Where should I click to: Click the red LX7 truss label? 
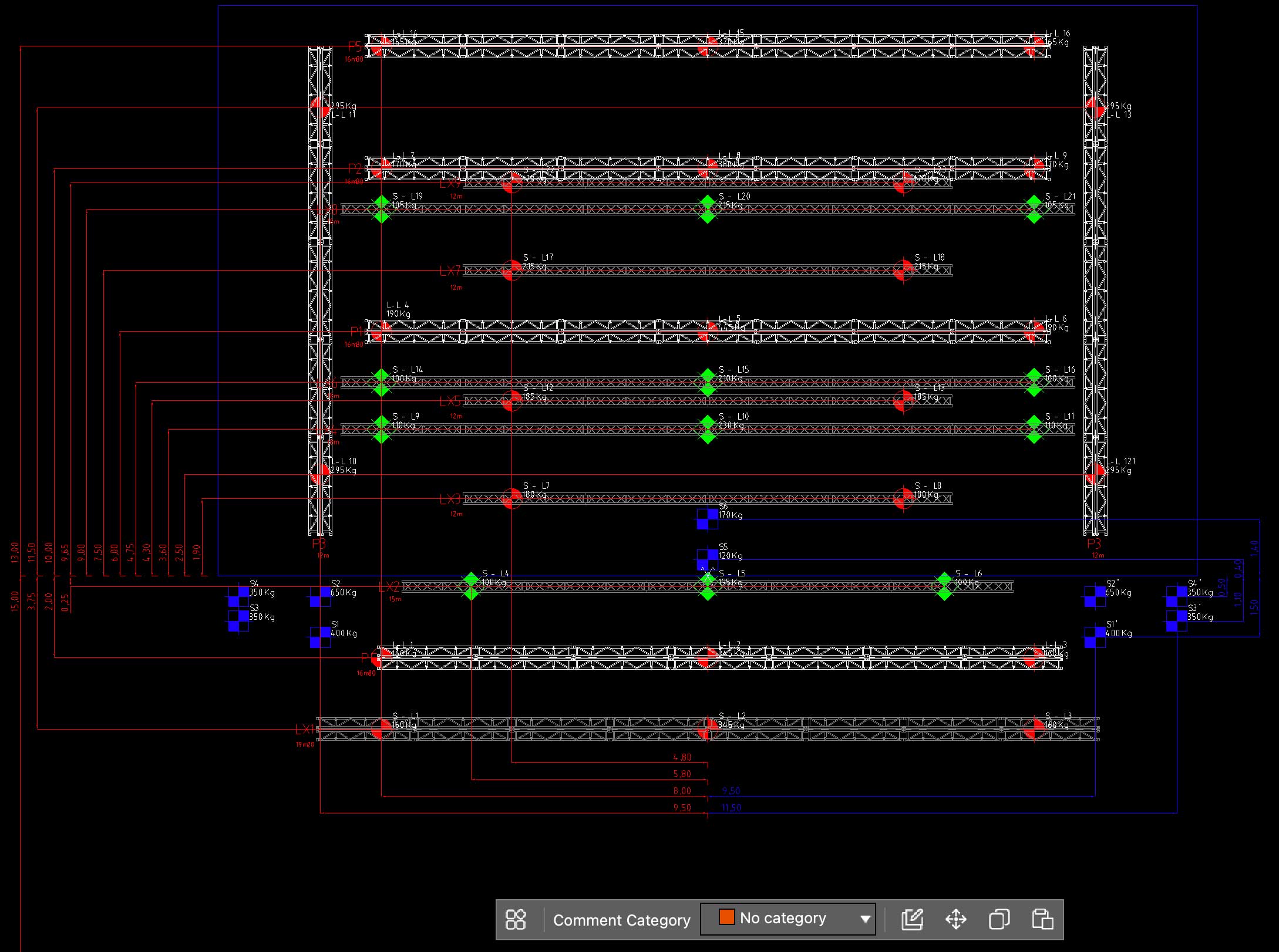(450, 271)
